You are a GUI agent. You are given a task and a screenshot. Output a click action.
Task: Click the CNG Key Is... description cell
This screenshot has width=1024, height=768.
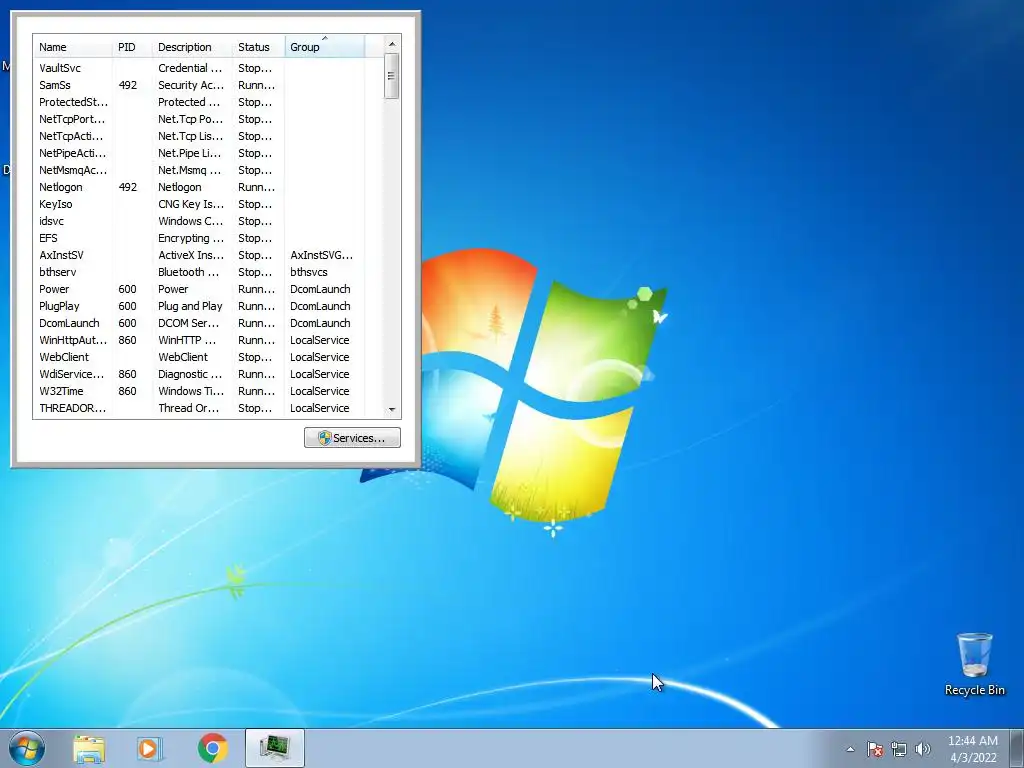click(x=191, y=204)
